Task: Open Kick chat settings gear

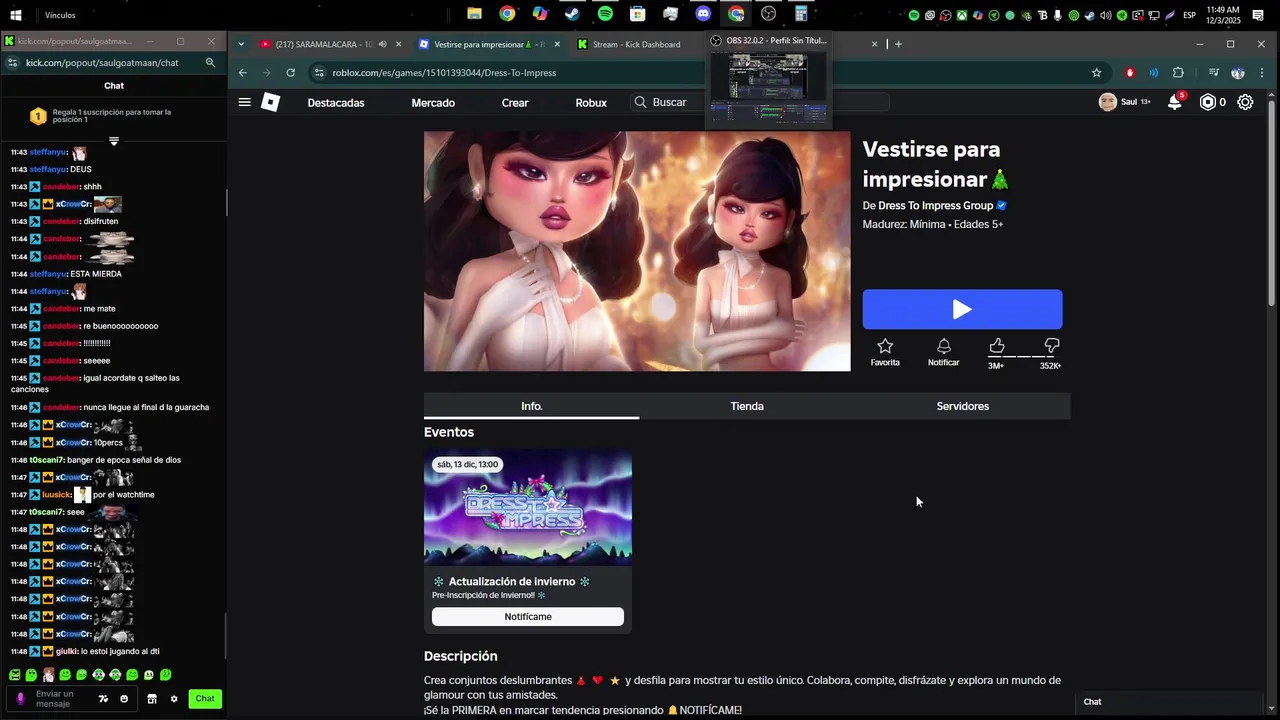Action: pyautogui.click(x=174, y=699)
